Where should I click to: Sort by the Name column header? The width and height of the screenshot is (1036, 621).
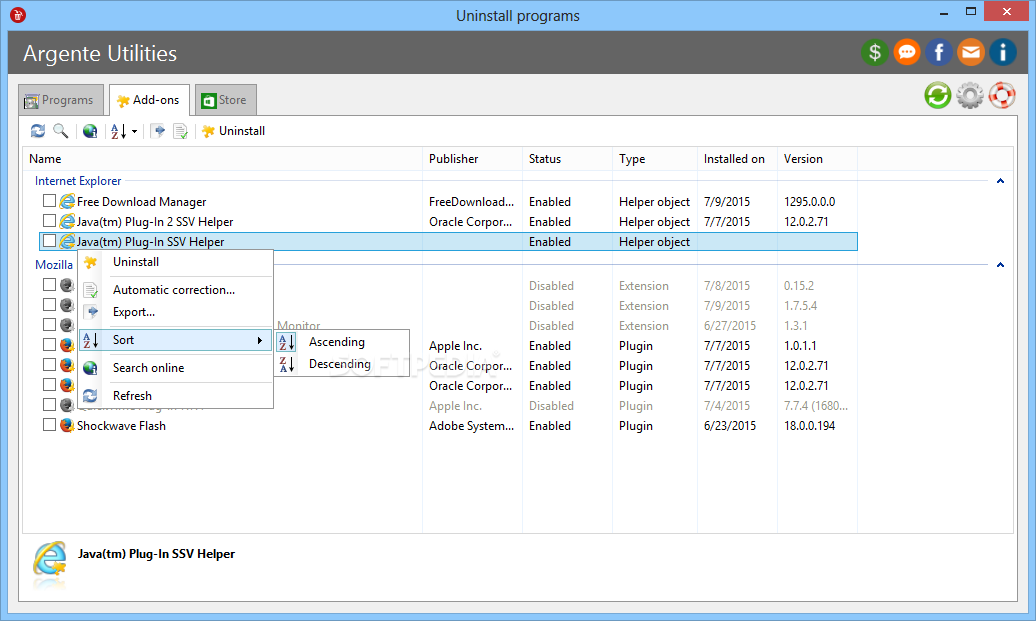click(x=223, y=159)
